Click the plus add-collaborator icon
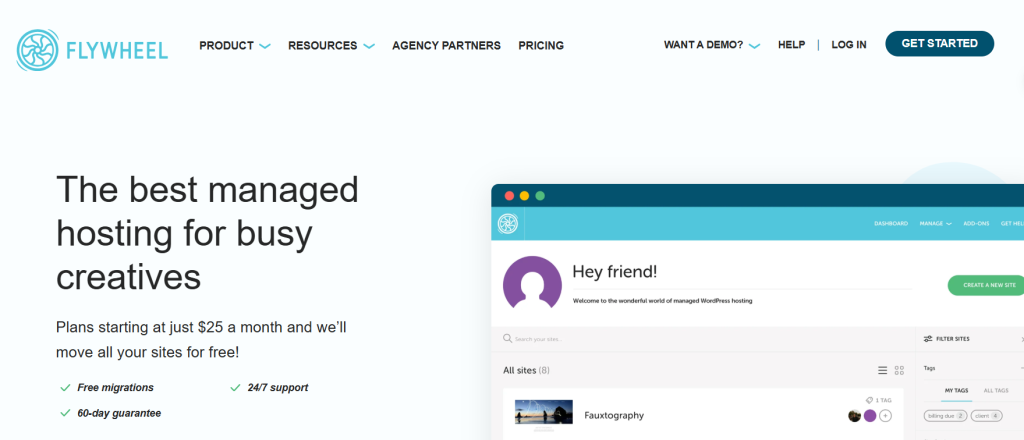Viewport: 1024px width, 440px height. pyautogui.click(x=886, y=416)
